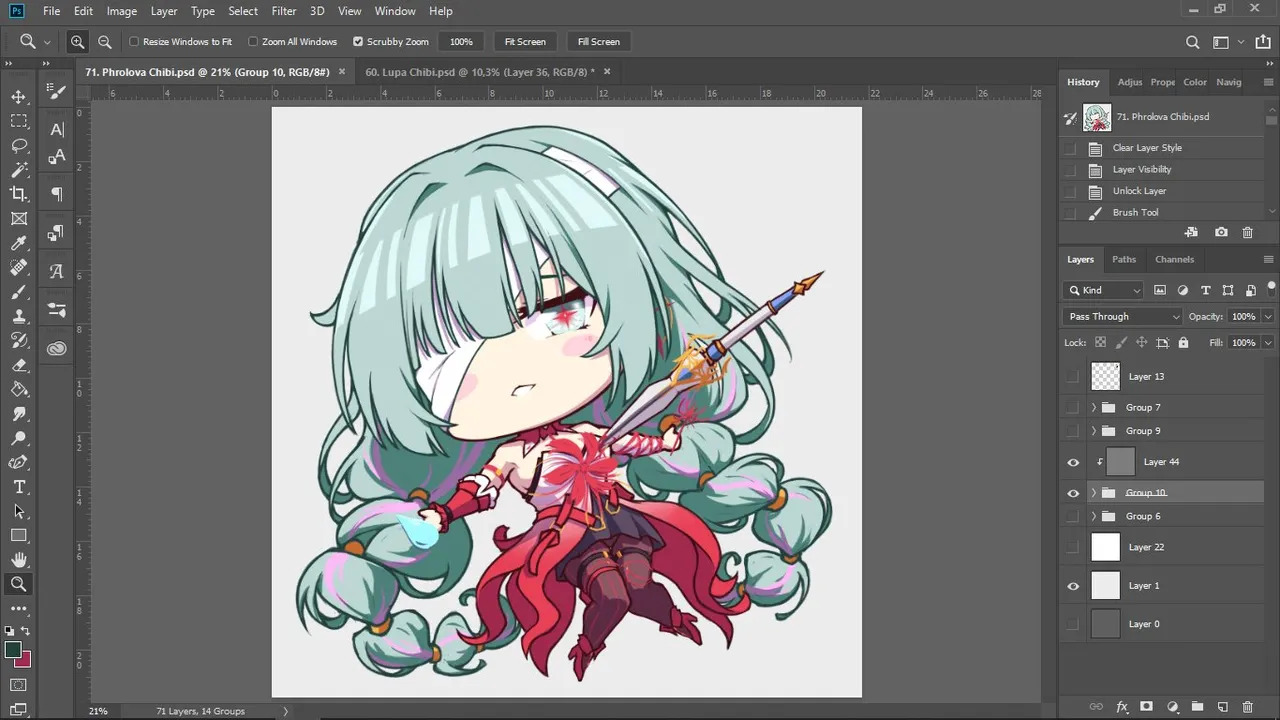
Task: Lock all on the selected layer
Action: [x=1183, y=343]
